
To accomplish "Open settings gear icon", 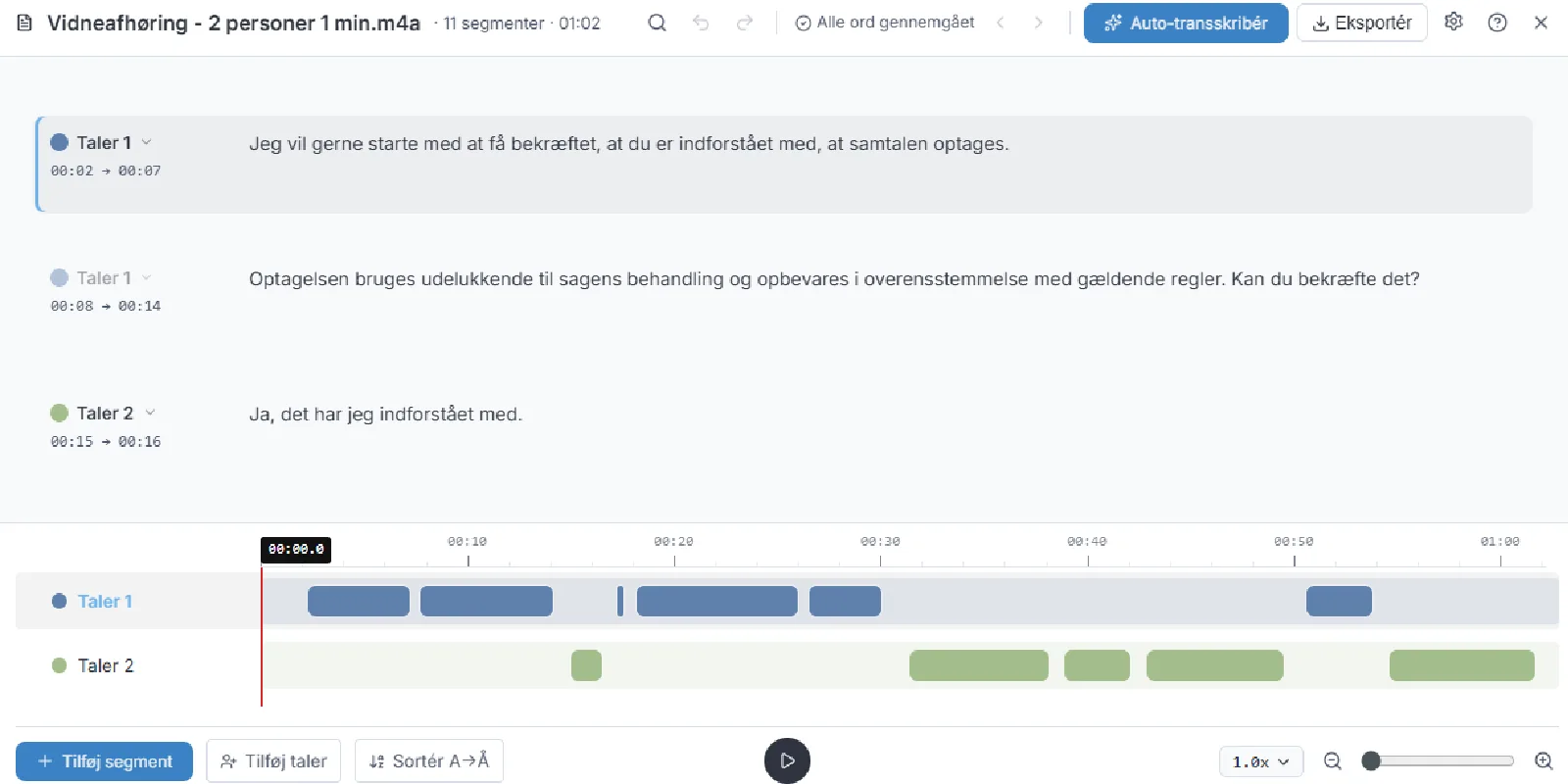I will pos(1453,22).
